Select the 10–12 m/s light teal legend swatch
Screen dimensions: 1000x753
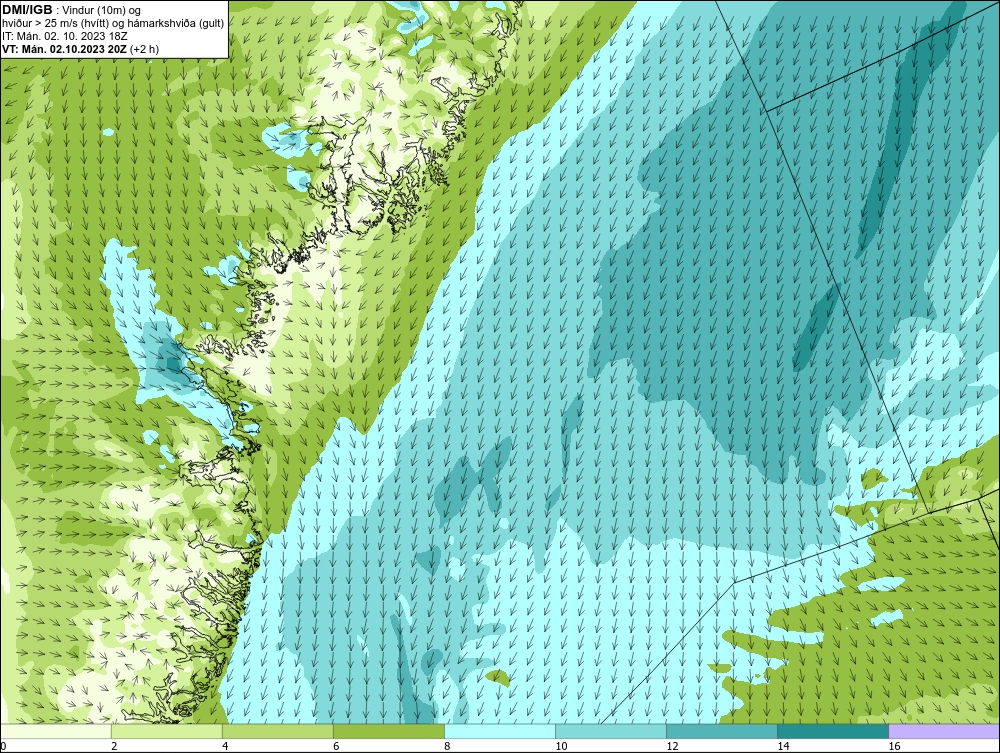[611, 731]
